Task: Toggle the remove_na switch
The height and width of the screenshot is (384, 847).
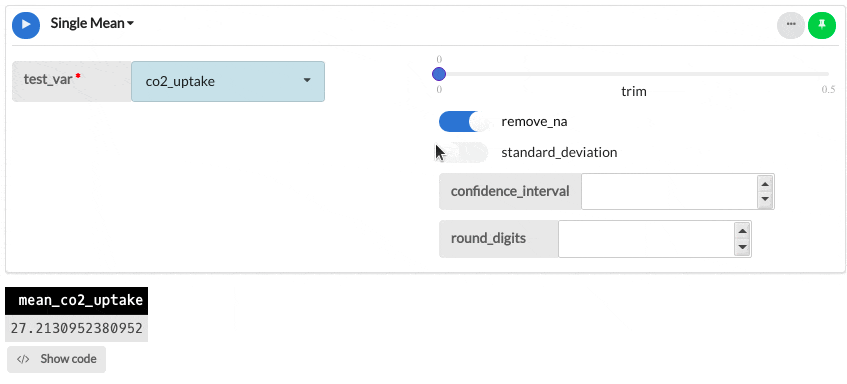Action: point(463,122)
